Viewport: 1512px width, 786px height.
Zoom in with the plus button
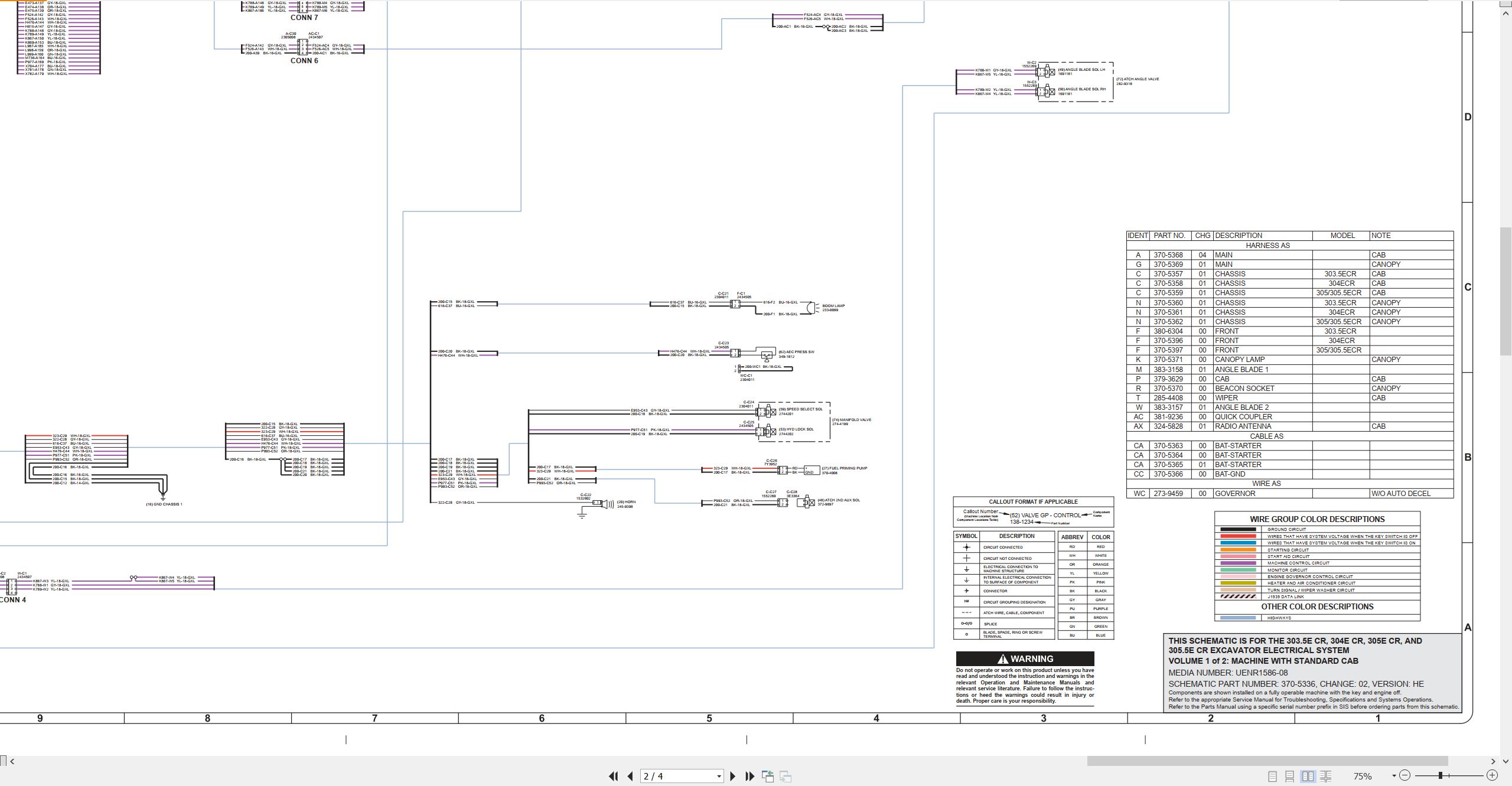1492,775
